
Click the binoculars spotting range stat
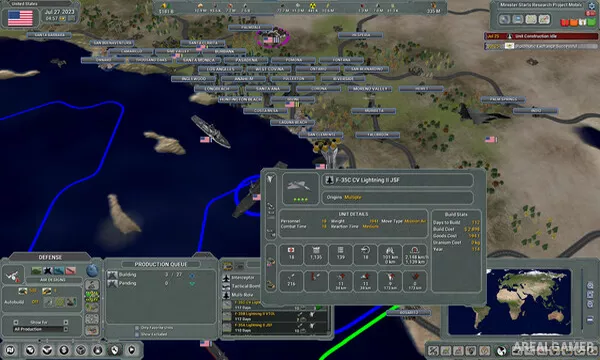(x=390, y=254)
